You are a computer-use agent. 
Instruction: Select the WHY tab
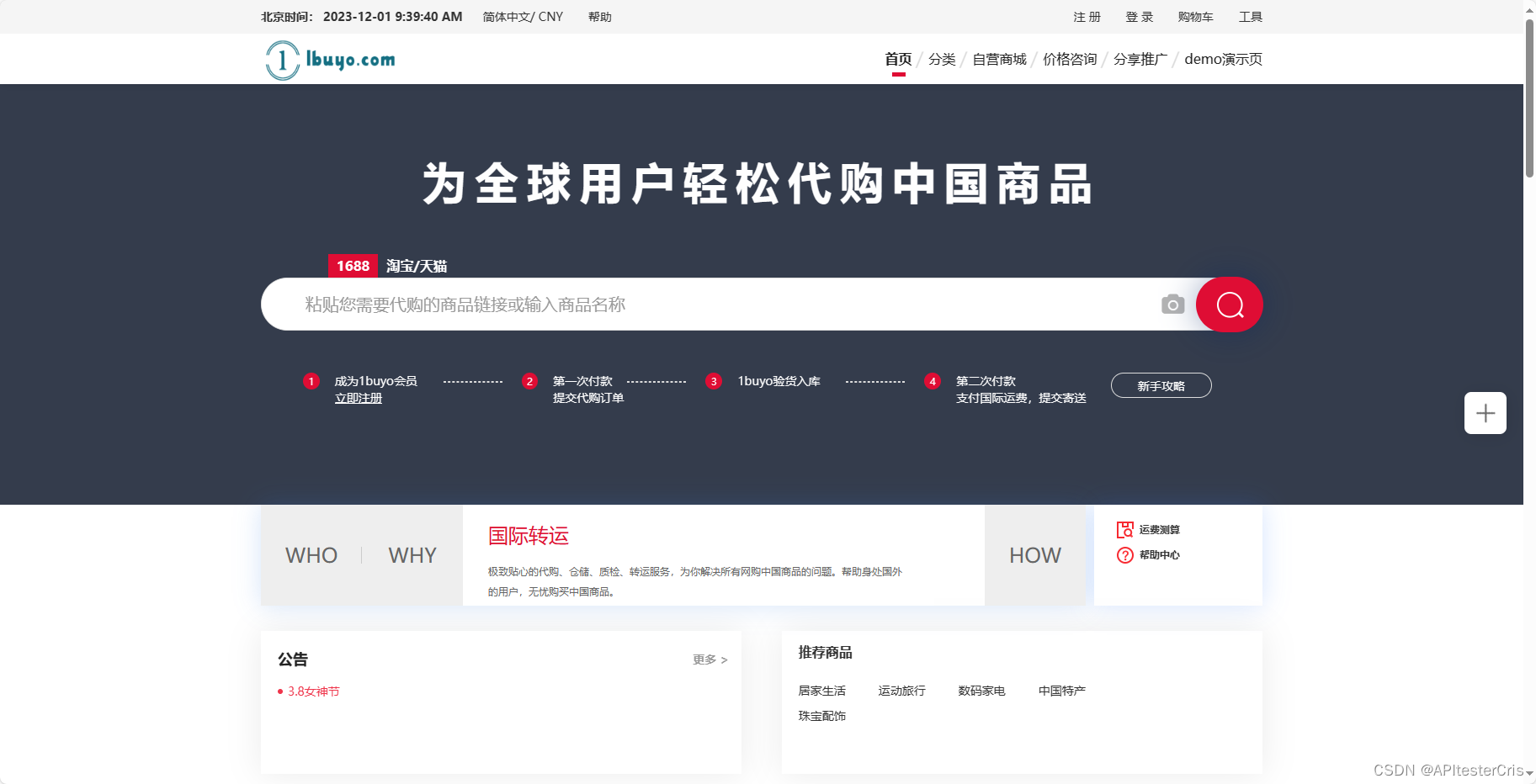pos(412,555)
